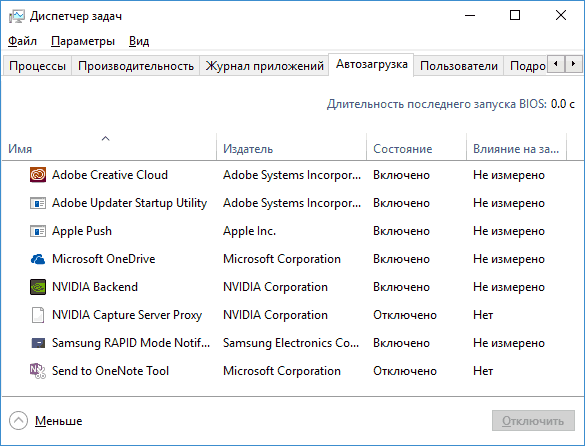Switch to the Производительность tab
585x446 pixels.
[136, 66]
